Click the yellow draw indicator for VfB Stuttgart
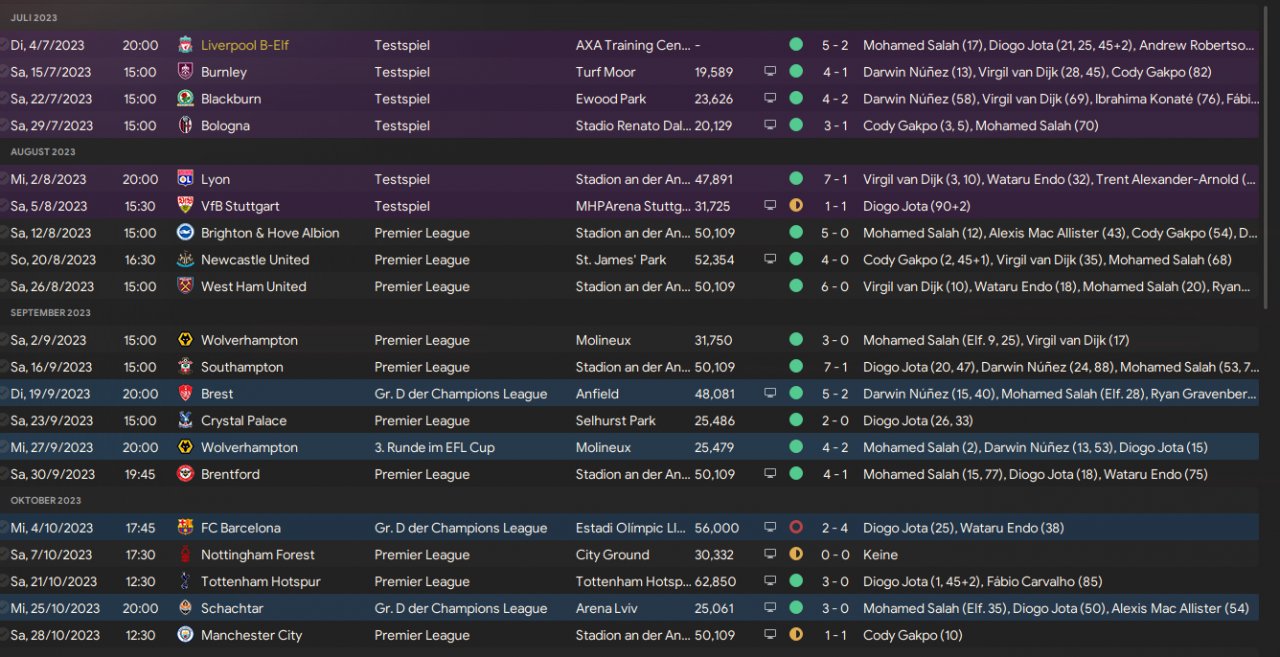 click(796, 206)
